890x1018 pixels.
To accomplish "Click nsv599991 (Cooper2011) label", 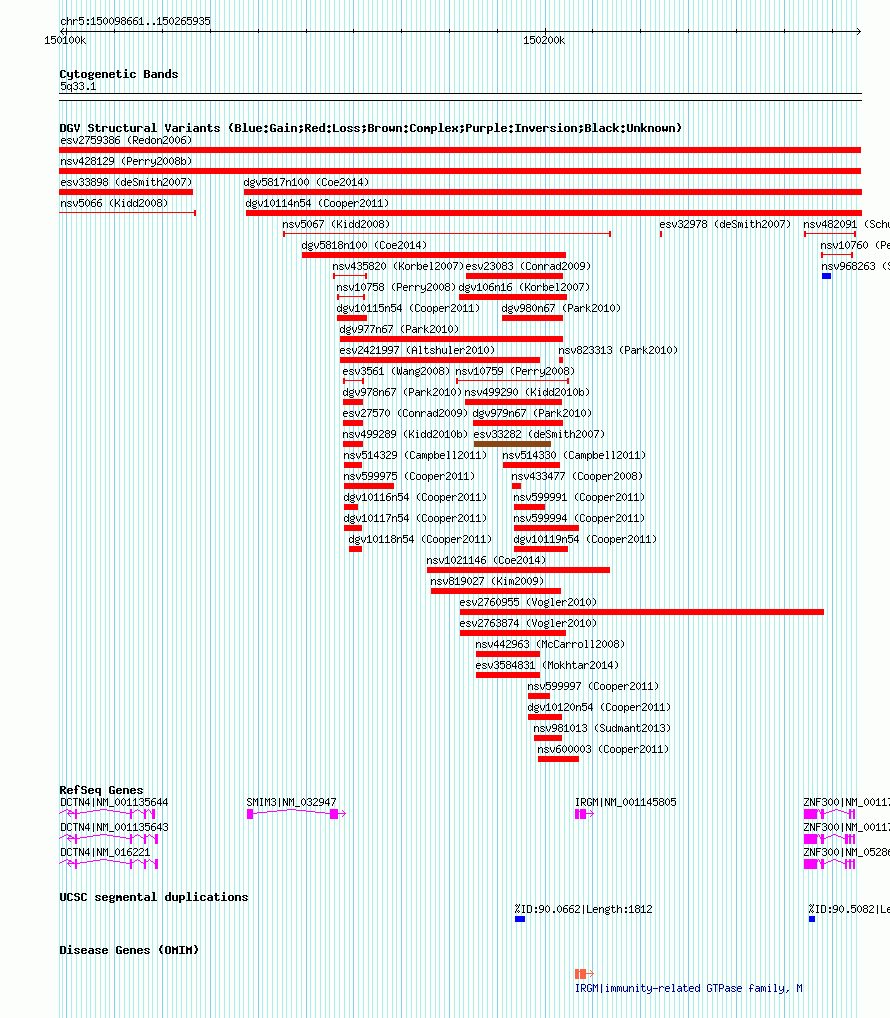I will pyautogui.click(x=579, y=497).
